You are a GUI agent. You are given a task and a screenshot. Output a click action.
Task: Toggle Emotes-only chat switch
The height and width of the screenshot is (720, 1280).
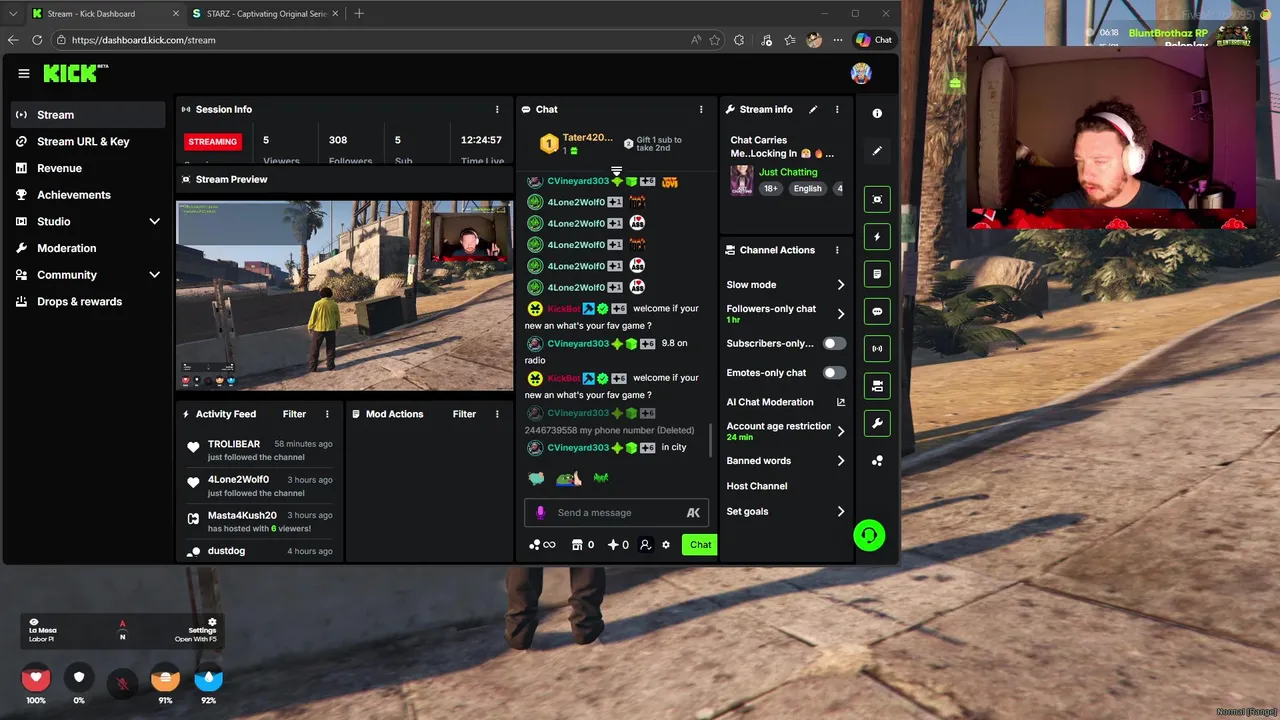point(834,372)
